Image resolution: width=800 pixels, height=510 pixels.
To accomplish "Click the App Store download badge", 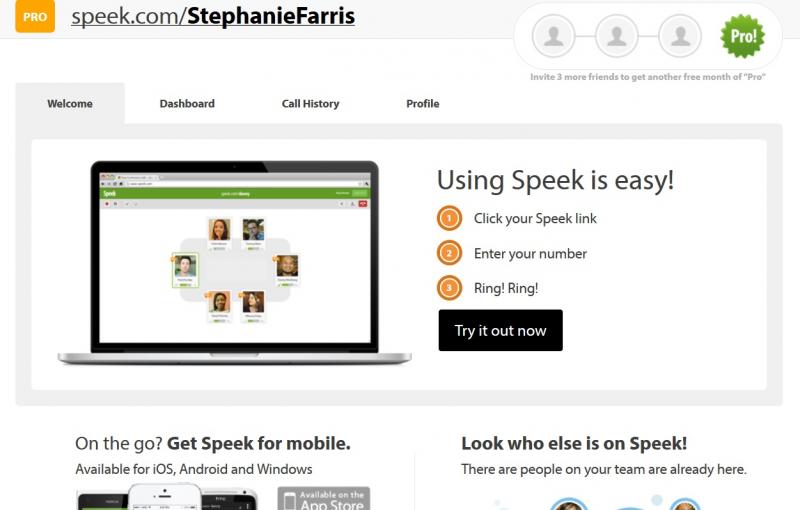I will point(324,498).
